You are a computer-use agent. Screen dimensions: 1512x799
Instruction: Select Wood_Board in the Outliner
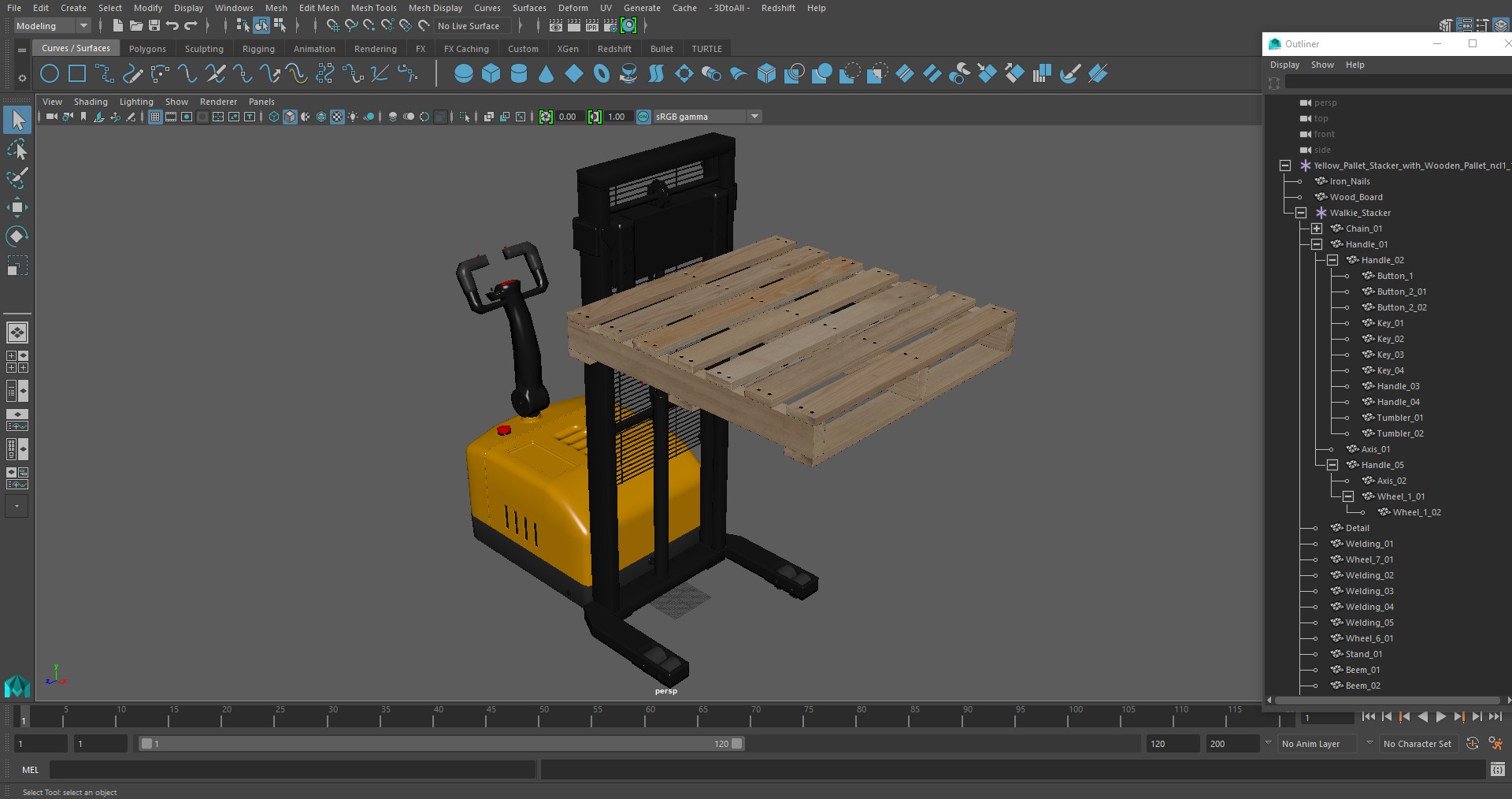coord(1355,197)
